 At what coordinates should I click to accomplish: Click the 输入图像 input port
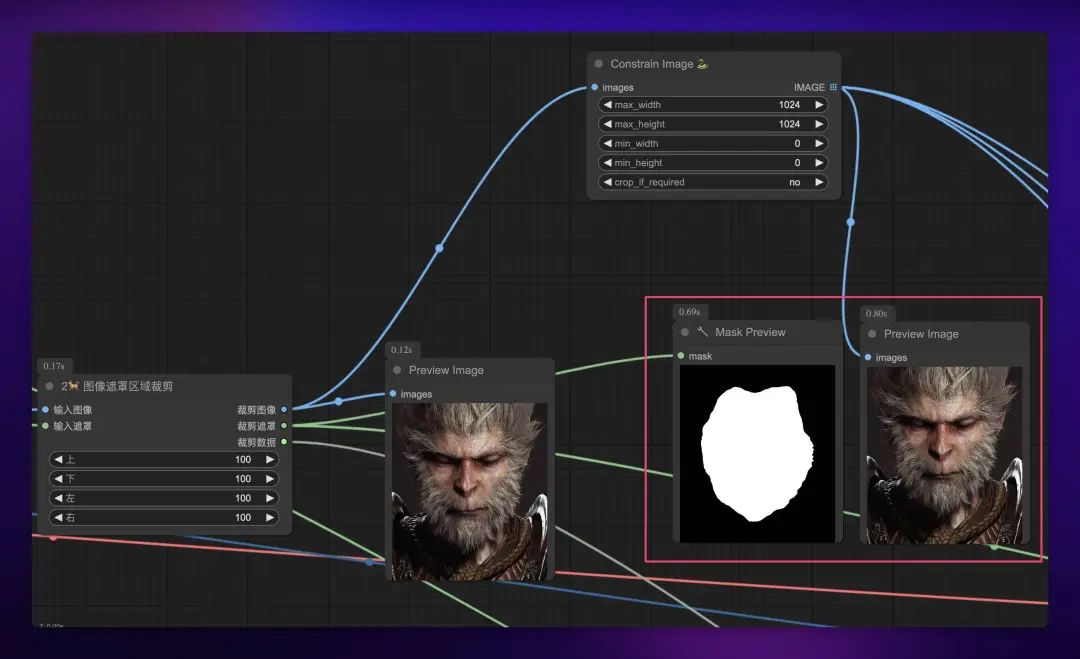tap(45, 410)
